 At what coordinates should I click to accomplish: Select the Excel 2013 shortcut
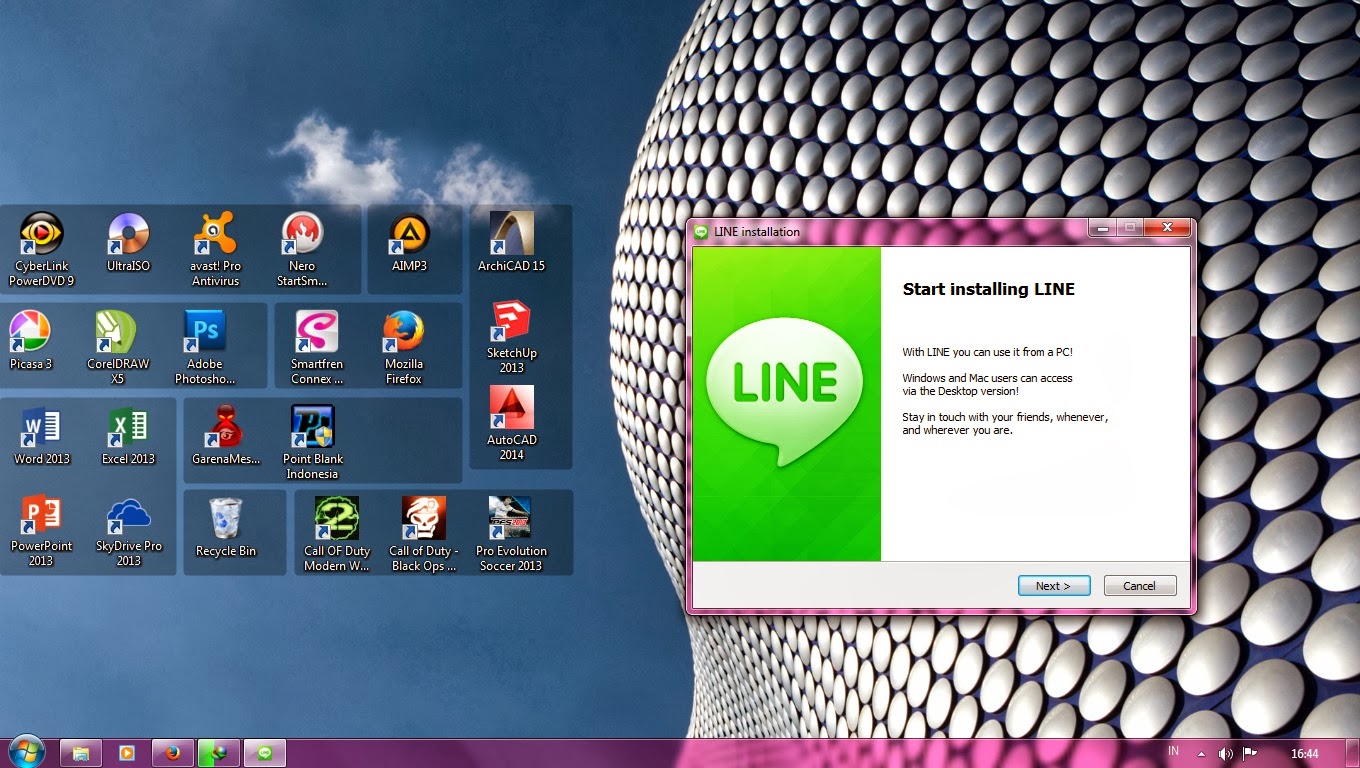point(128,436)
